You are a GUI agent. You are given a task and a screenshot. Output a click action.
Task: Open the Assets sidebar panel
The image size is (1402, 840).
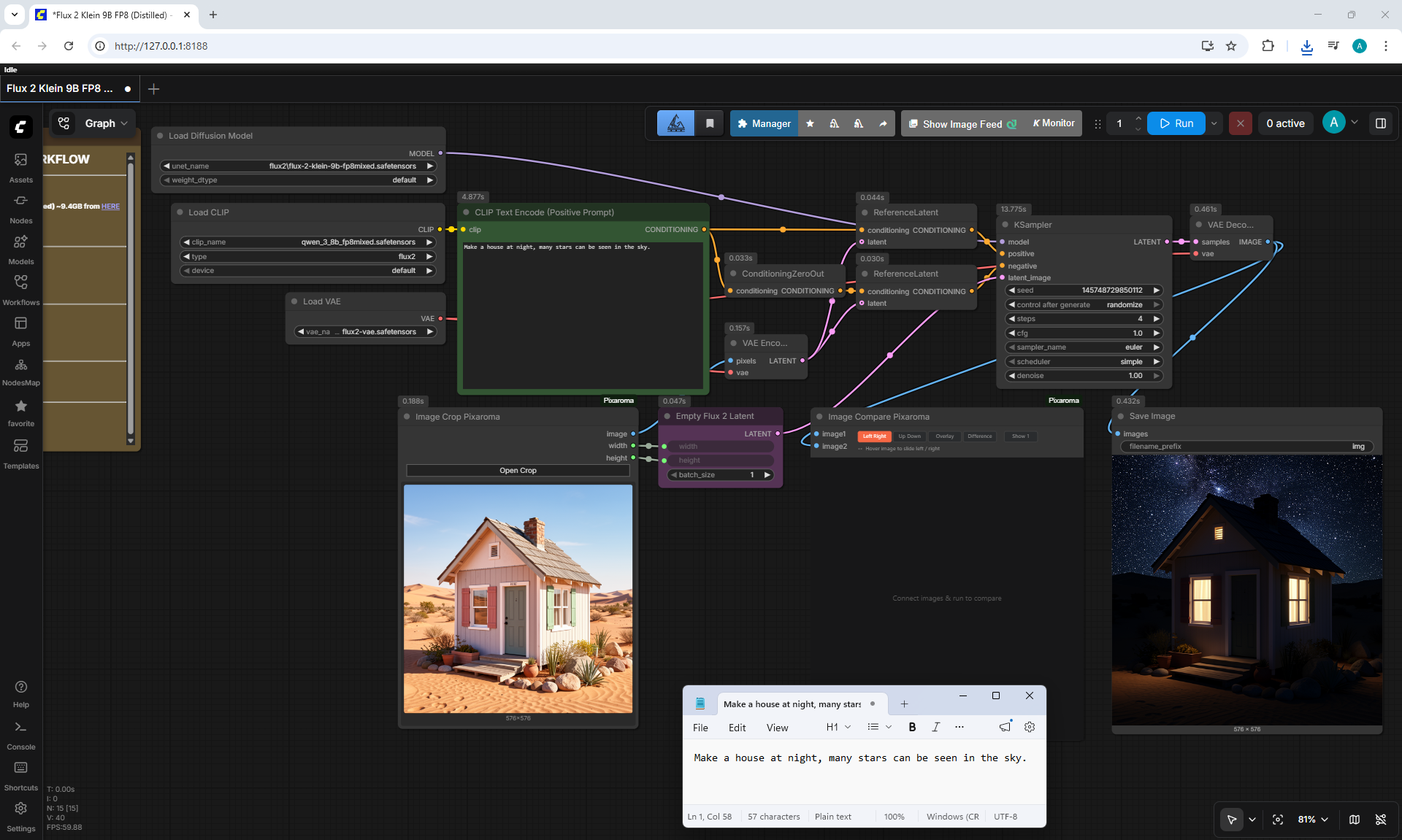point(20,167)
